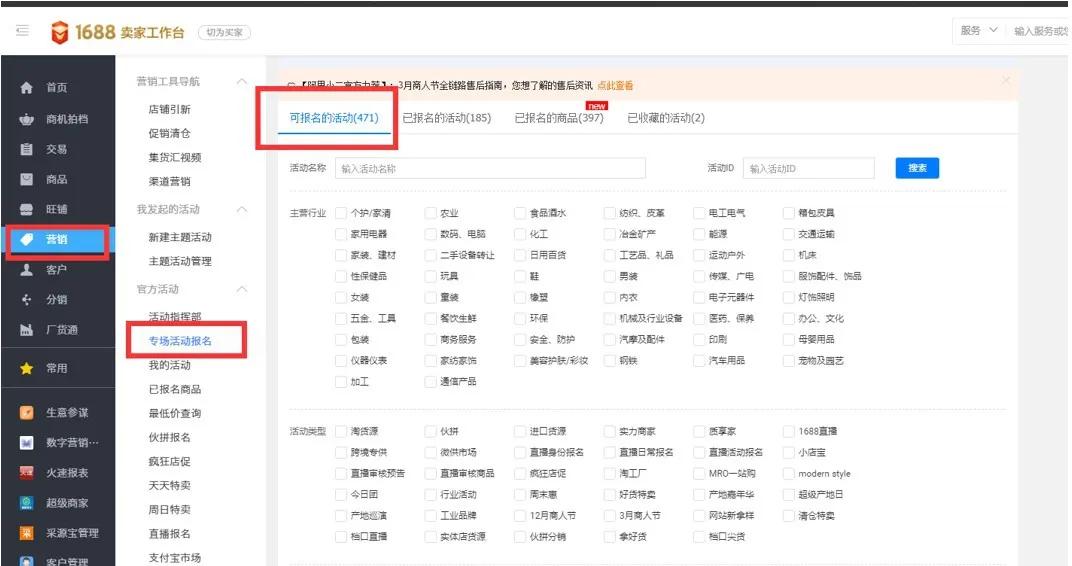The image size is (1072, 566).
Task: Open 新建主题活动 menu item
Action: (180, 237)
